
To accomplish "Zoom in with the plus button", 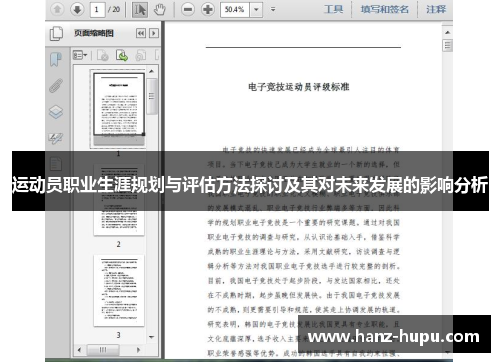I will pyautogui.click(x=207, y=9).
